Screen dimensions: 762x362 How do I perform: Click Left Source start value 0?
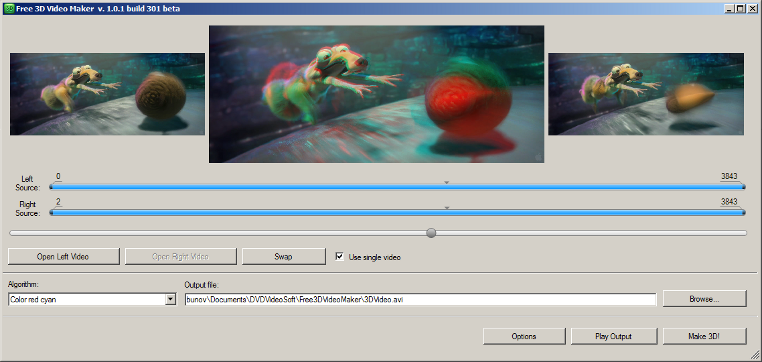pyautogui.click(x=58, y=176)
